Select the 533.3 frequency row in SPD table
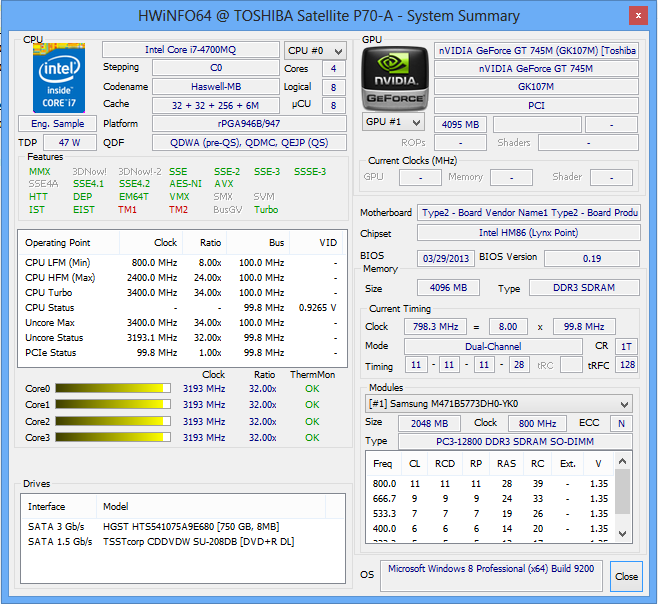Image resolution: width=658 pixels, height=604 pixels. point(490,514)
